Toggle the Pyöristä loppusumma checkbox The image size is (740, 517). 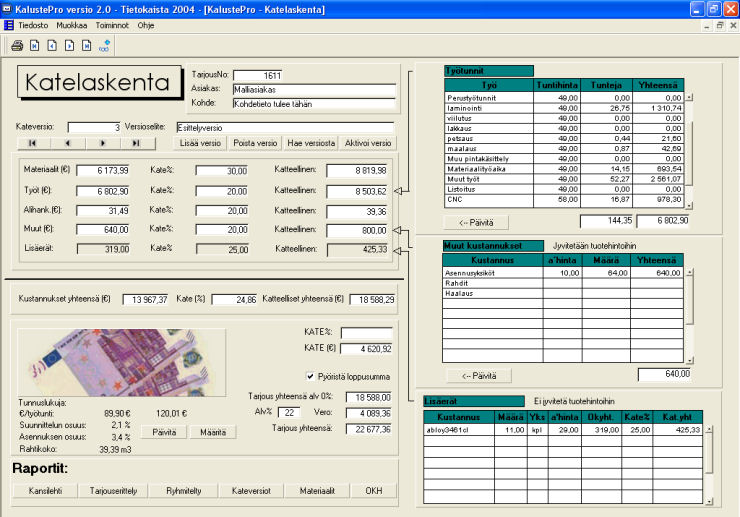310,377
